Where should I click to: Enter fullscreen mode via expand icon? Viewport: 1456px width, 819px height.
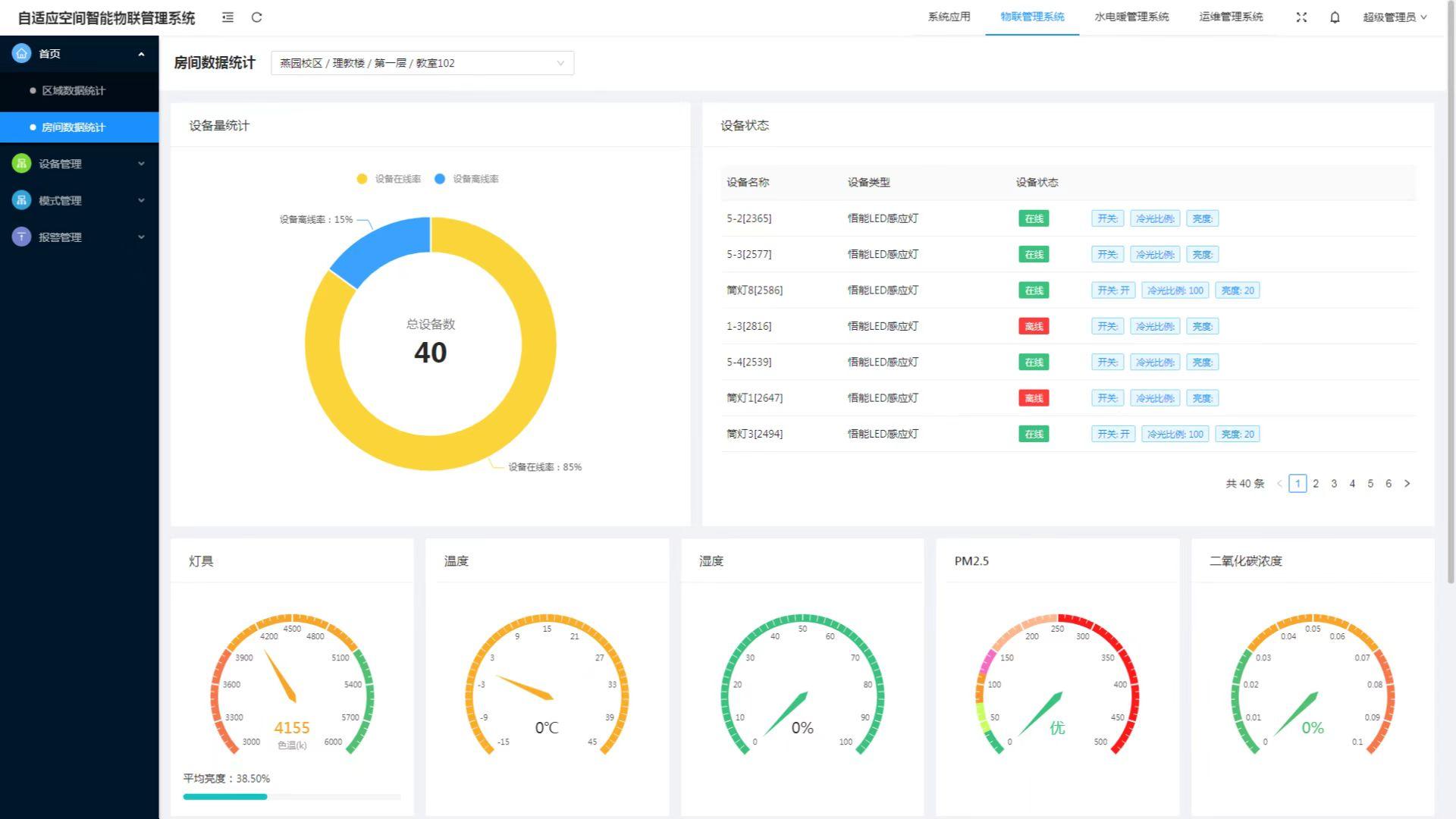1301,17
